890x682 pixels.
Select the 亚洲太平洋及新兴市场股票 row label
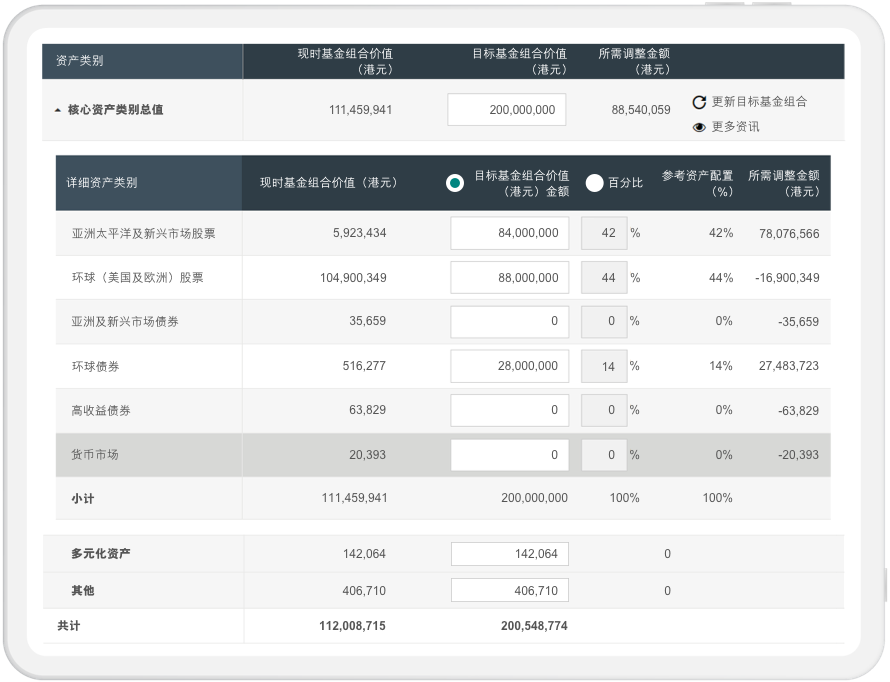tap(144, 234)
